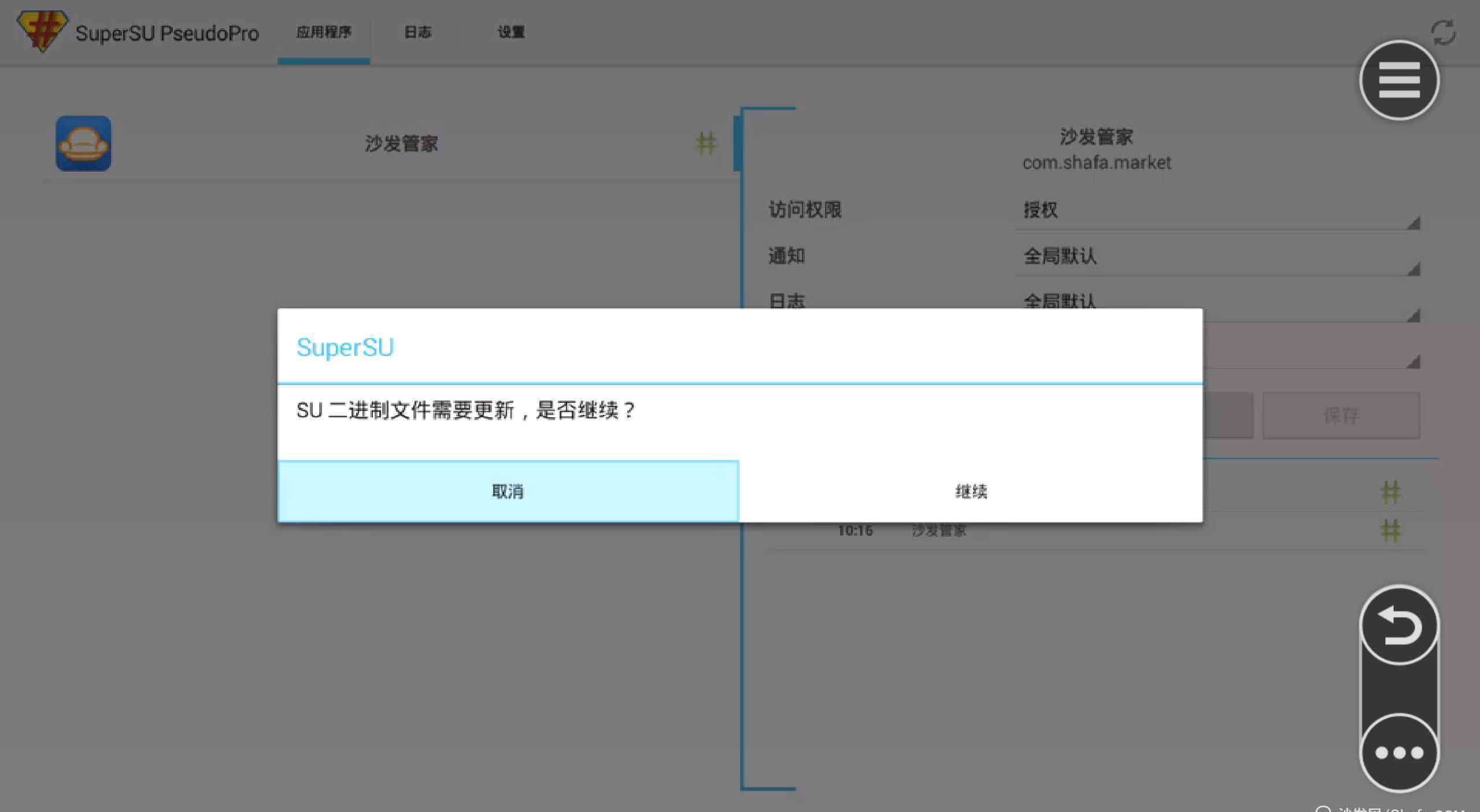Click the 10:16 log entry timestamp

click(855, 531)
